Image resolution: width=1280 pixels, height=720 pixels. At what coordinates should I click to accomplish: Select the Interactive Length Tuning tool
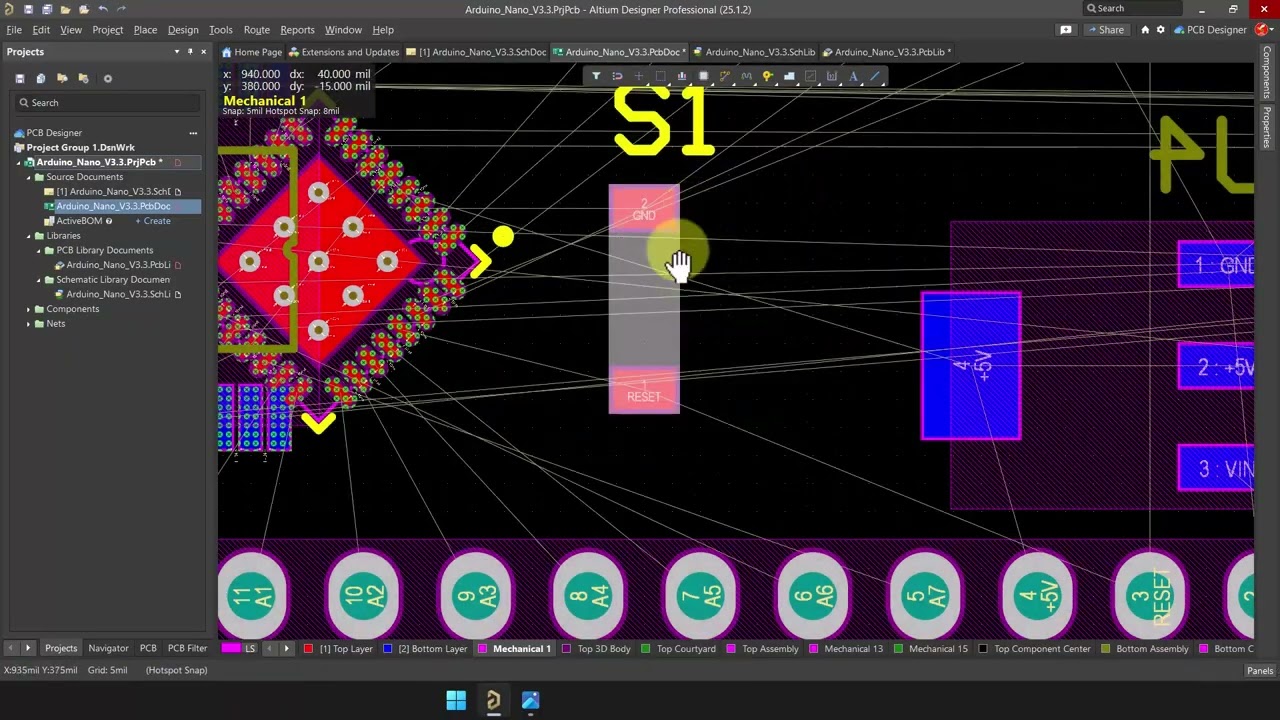point(746,76)
